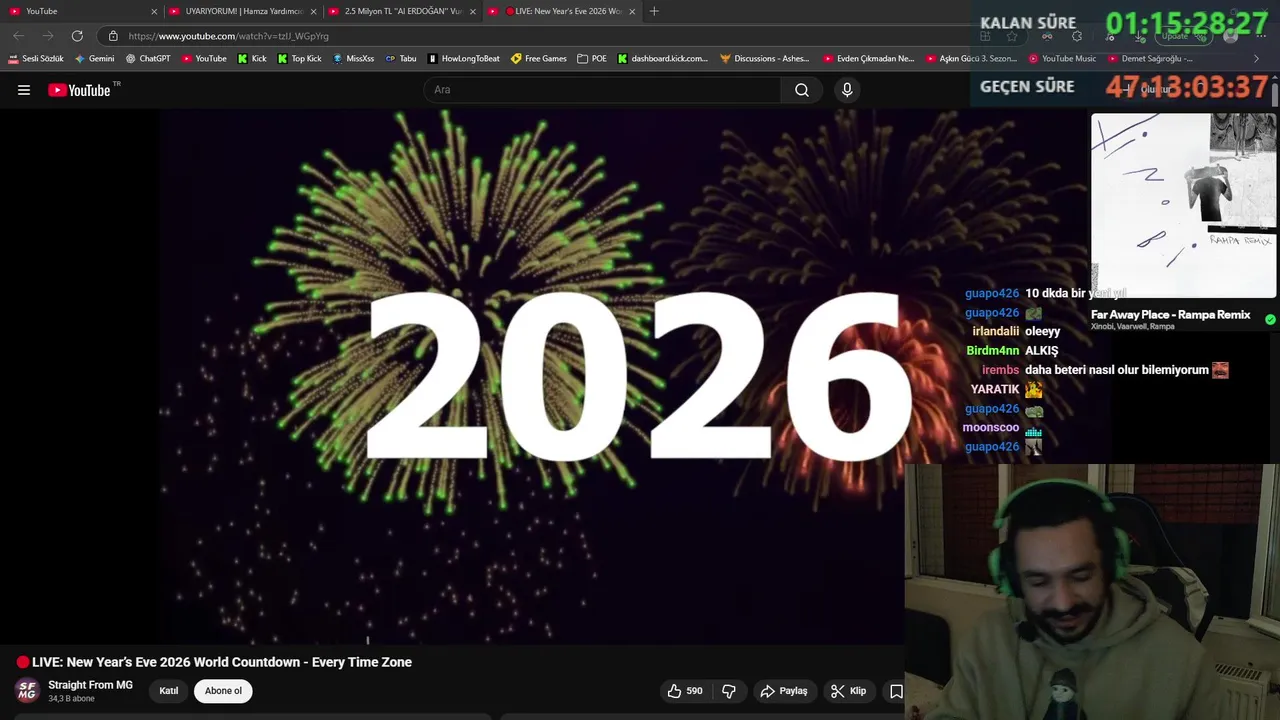This screenshot has width=1280, height=720.
Task: Open the 'Free Games' bookmark
Action: click(539, 59)
